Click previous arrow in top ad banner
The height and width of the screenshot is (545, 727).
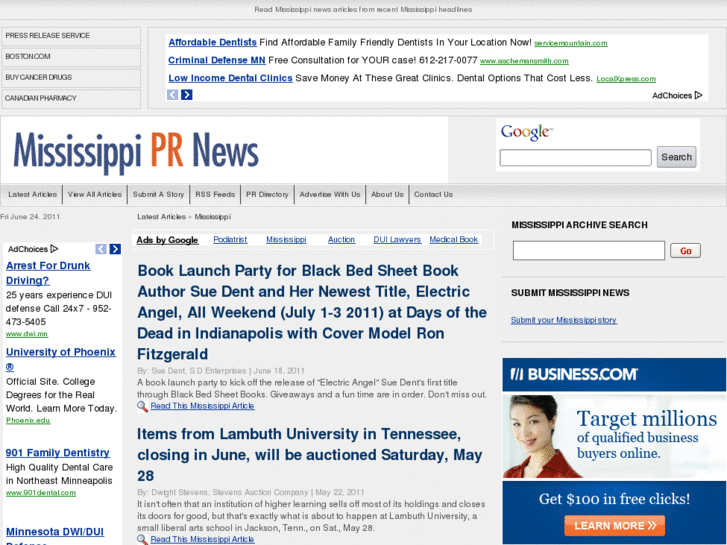[172, 95]
